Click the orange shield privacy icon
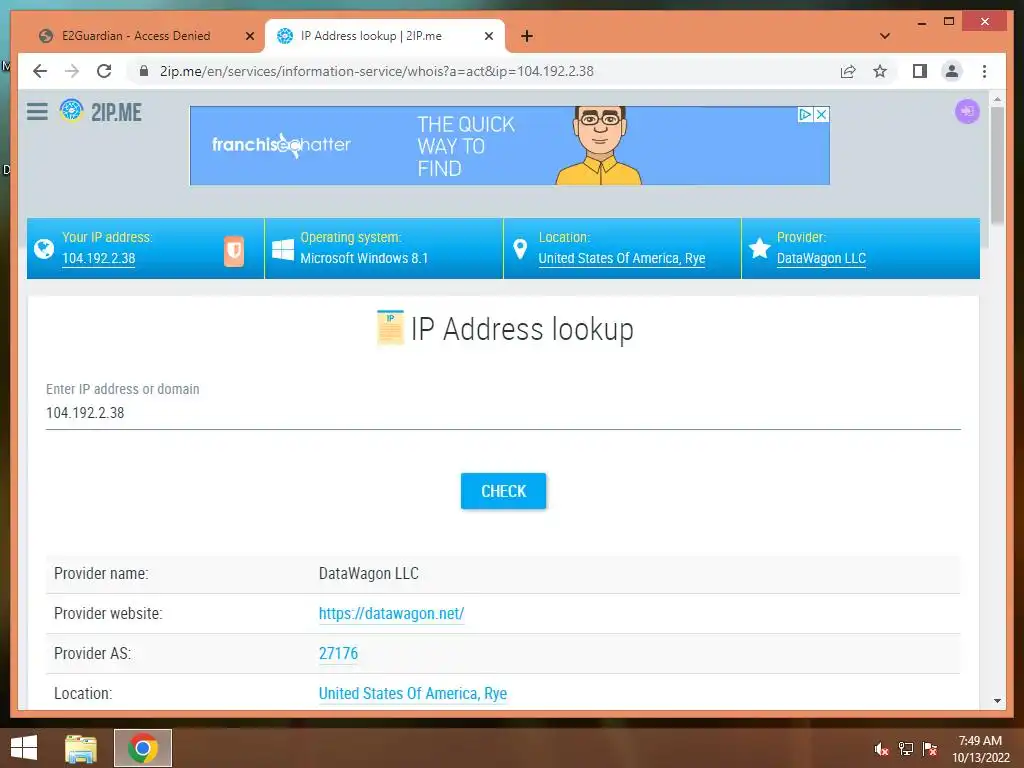Image resolution: width=1024 pixels, height=768 pixels. [x=234, y=251]
